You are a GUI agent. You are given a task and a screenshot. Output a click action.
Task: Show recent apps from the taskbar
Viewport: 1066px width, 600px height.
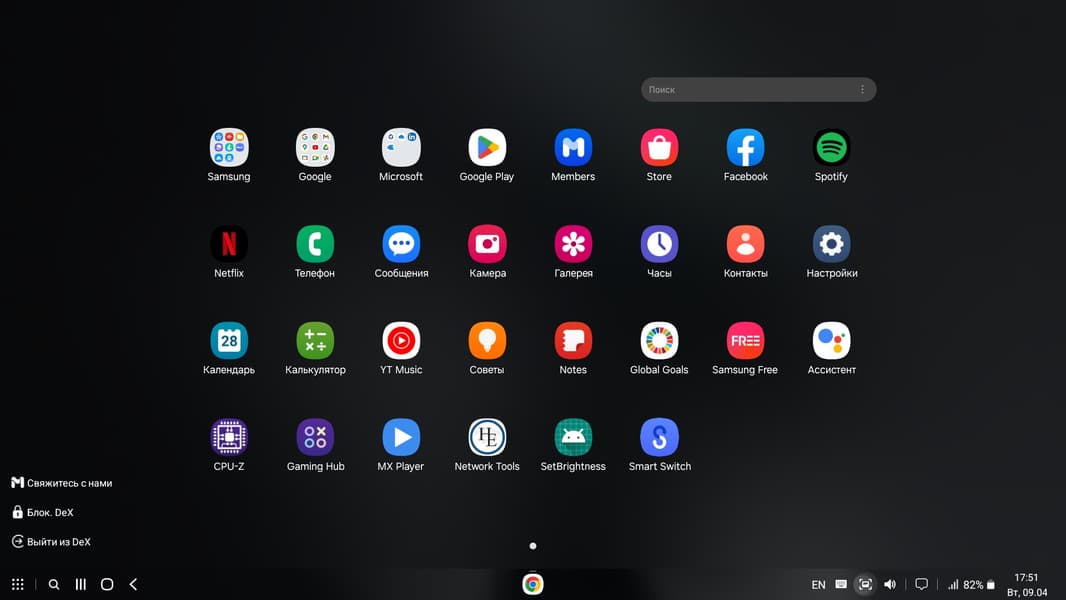tap(80, 584)
